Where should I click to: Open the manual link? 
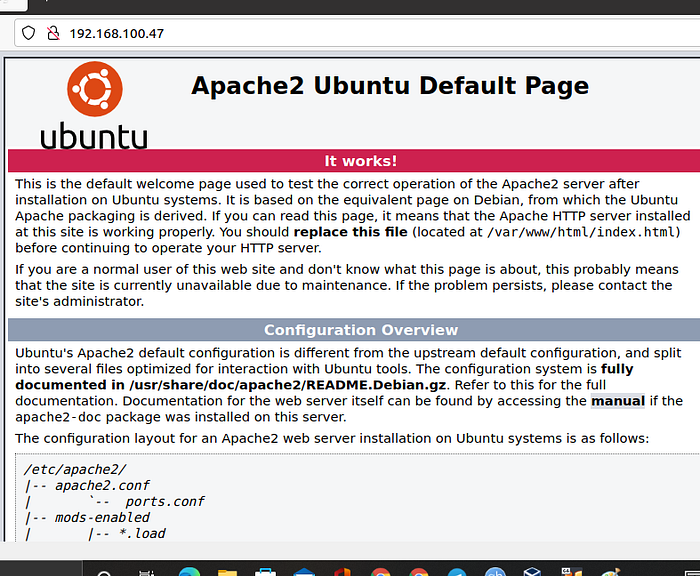[x=618, y=401]
